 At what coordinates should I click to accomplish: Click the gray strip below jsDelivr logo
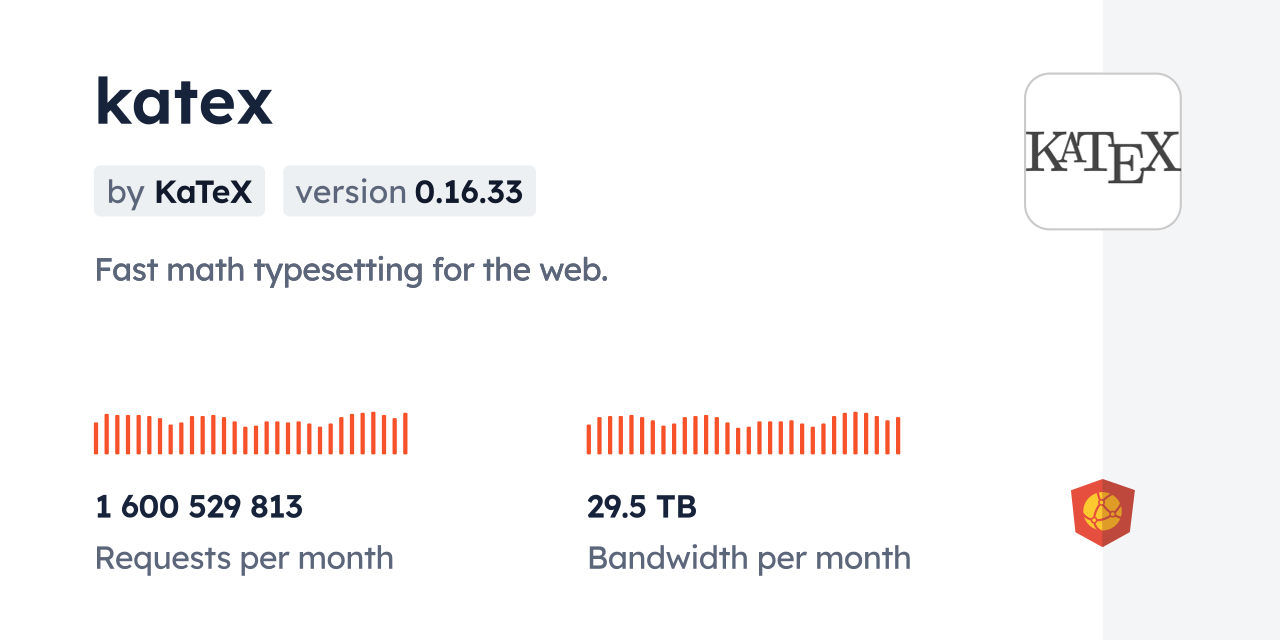tap(1190, 600)
